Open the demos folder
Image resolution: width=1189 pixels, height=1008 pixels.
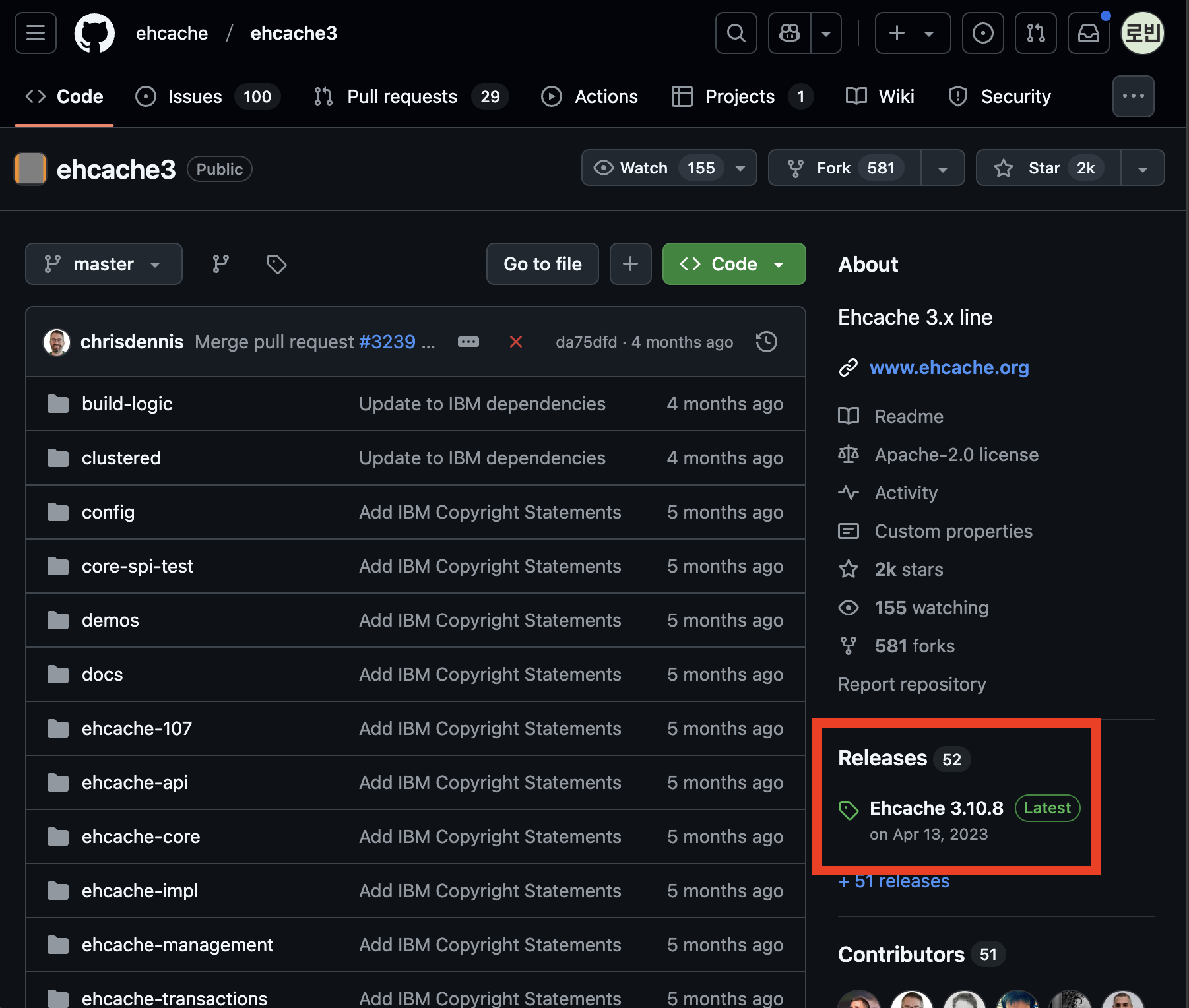[x=110, y=620]
